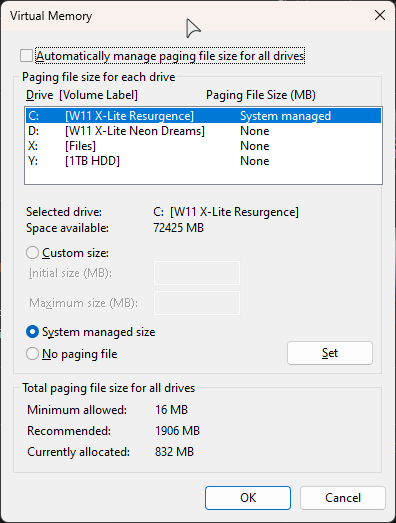This screenshot has height=523, width=396.
Task: Click the Virtual Memory title bar text
Action: 51,16
